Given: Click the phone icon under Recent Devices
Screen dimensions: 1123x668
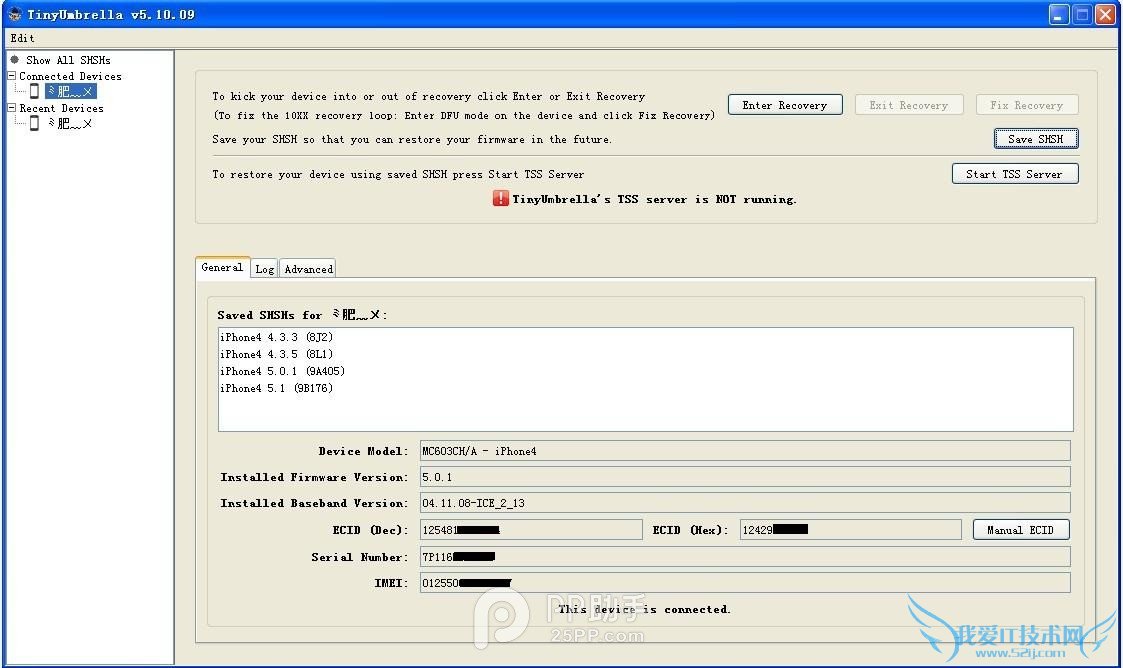Looking at the screenshot, I should [x=34, y=123].
